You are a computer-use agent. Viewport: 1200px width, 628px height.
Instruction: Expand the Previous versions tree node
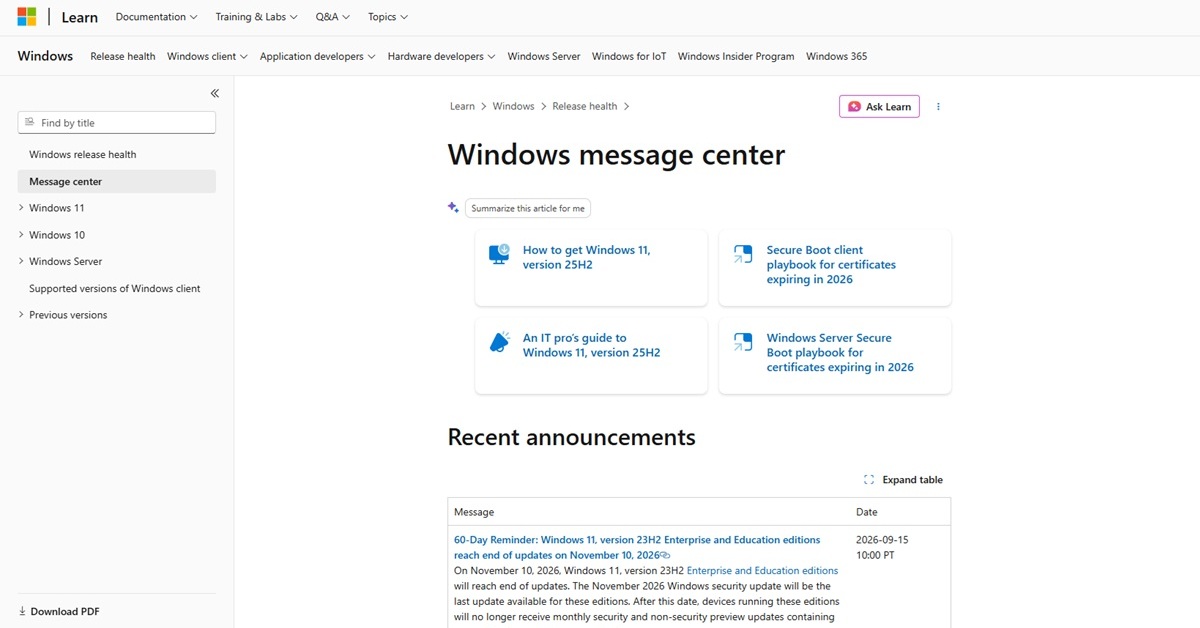[21, 315]
